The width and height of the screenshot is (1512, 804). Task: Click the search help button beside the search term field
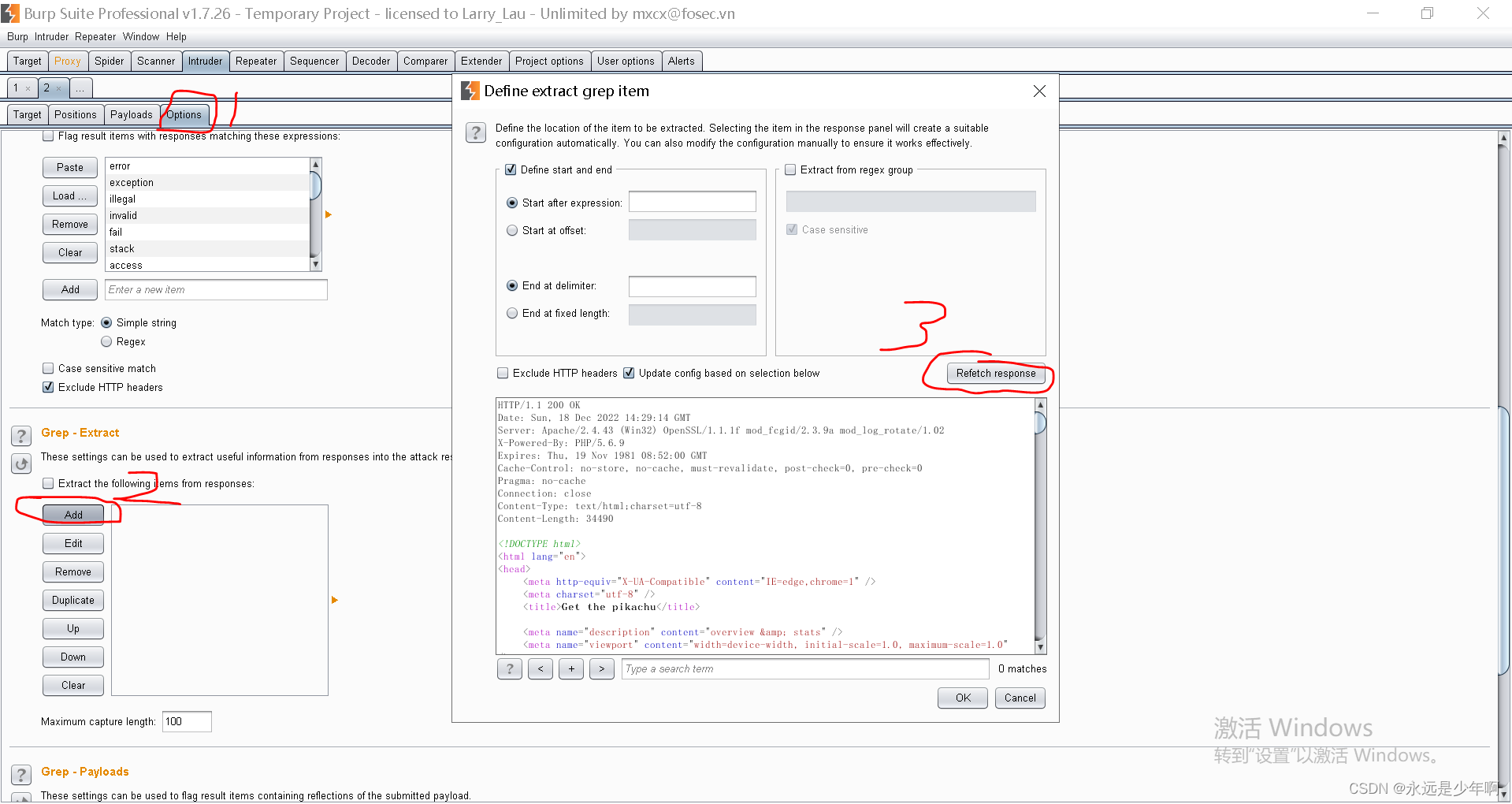click(510, 668)
